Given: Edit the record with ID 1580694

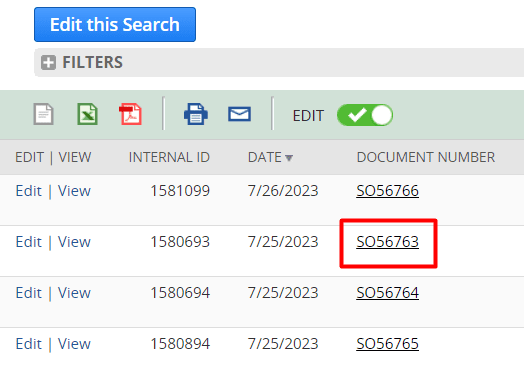Looking at the screenshot, I should click(x=29, y=293).
